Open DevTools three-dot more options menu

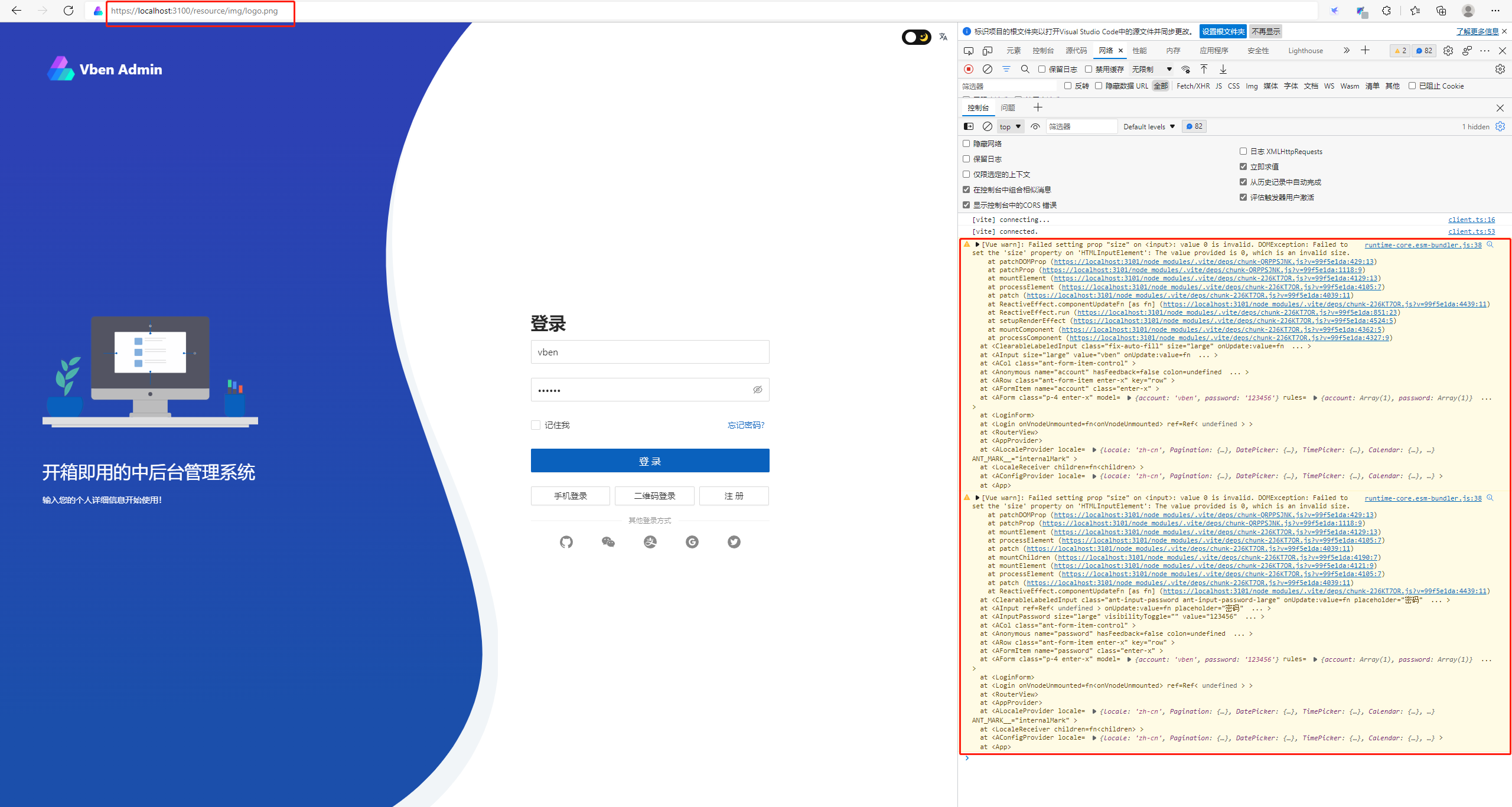(1485, 51)
